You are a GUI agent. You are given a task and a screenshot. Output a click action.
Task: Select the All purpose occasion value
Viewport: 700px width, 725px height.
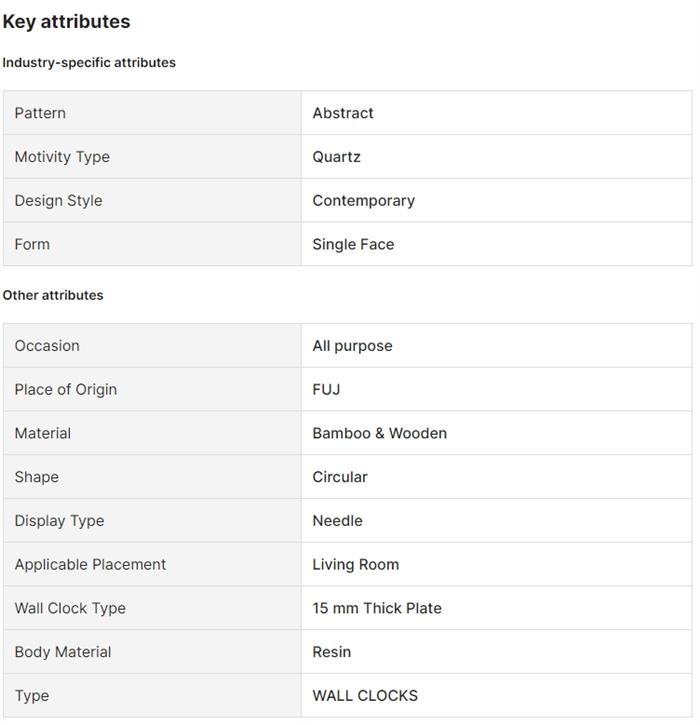[x=352, y=346]
